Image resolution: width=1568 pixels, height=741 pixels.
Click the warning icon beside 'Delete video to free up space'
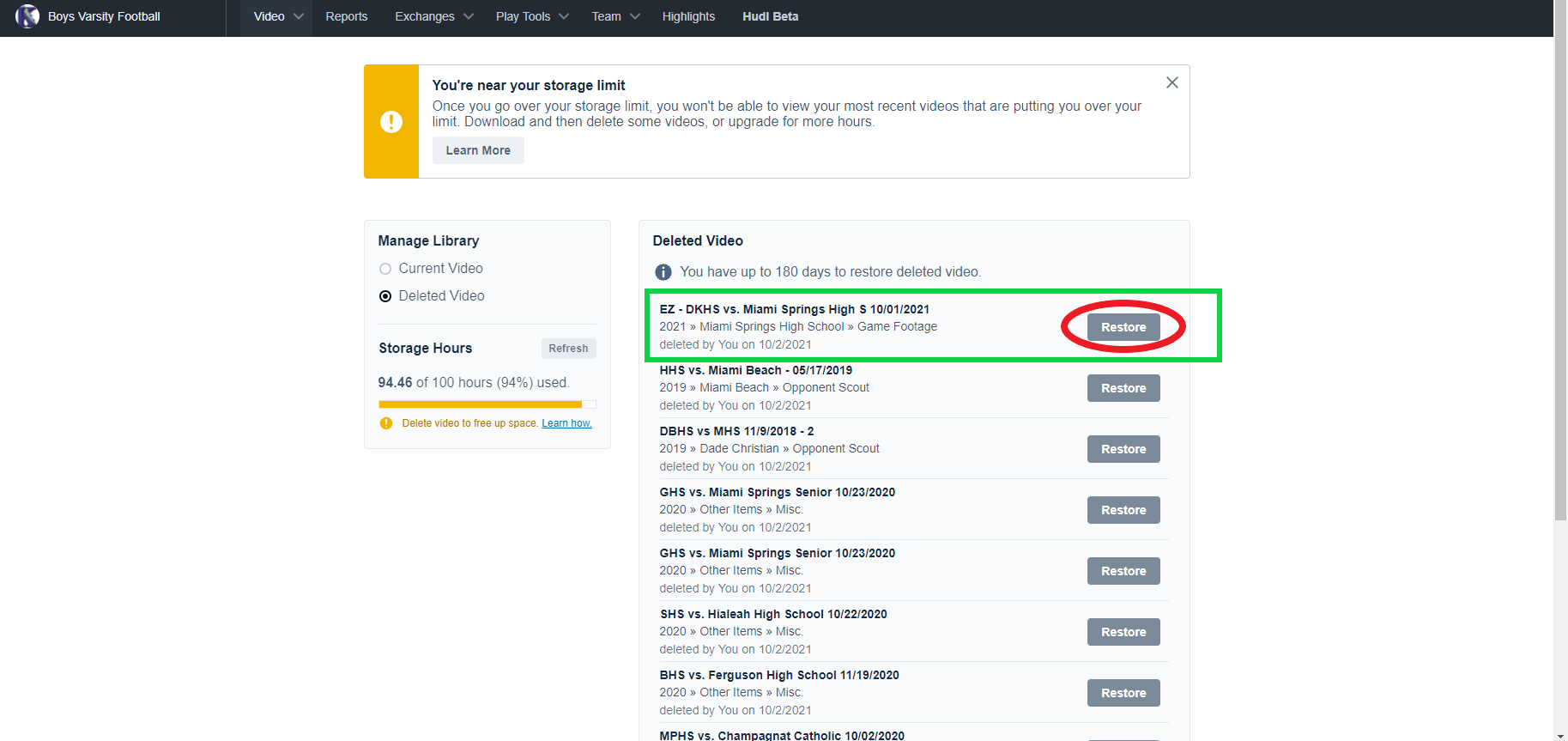386,423
